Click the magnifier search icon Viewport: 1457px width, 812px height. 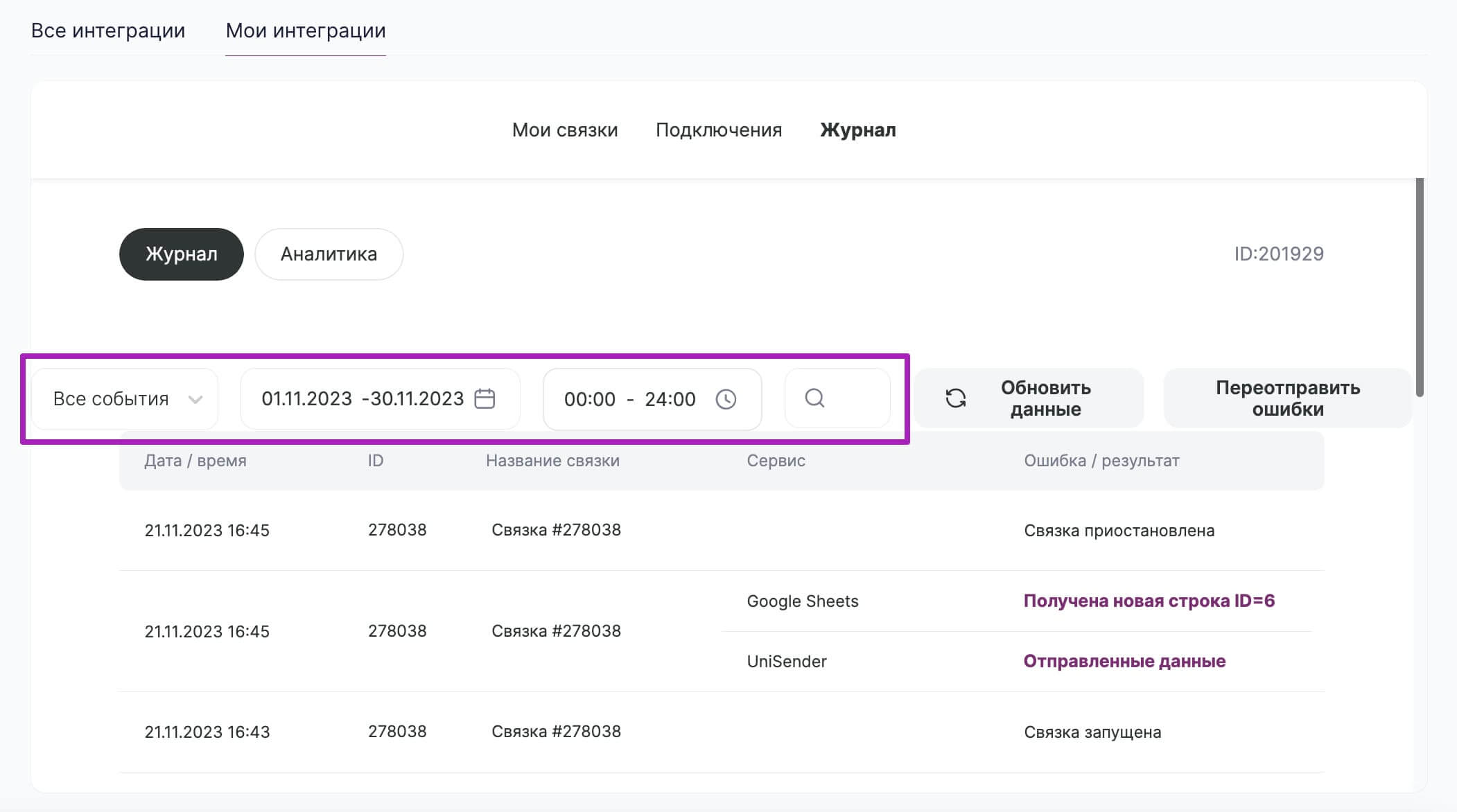pos(814,398)
